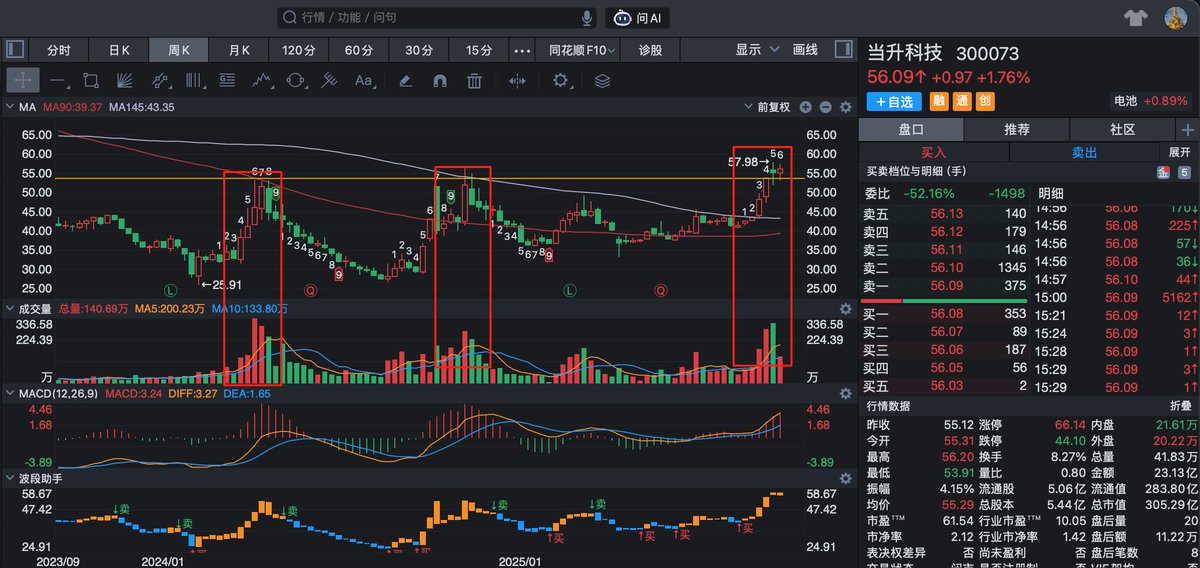Open 波段助手 panel settings gear
Viewport: 1200px width, 568px height.
(846, 479)
